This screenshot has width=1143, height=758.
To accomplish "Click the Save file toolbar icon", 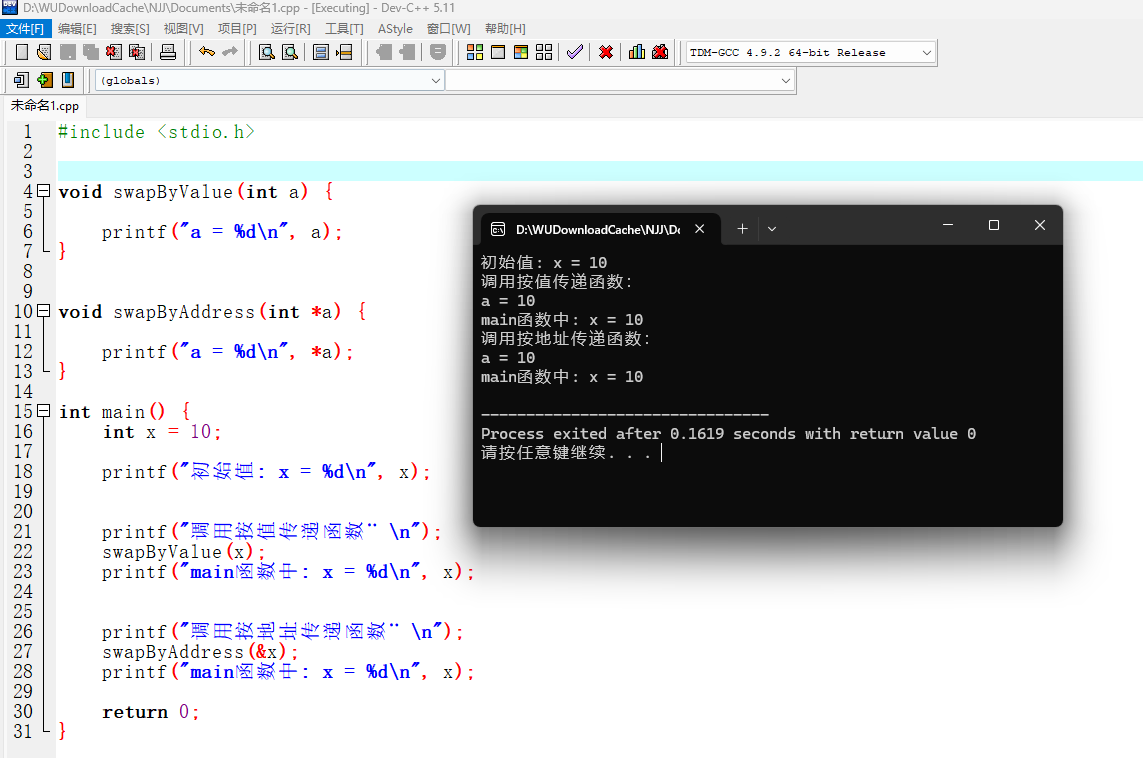I will click(x=68, y=52).
